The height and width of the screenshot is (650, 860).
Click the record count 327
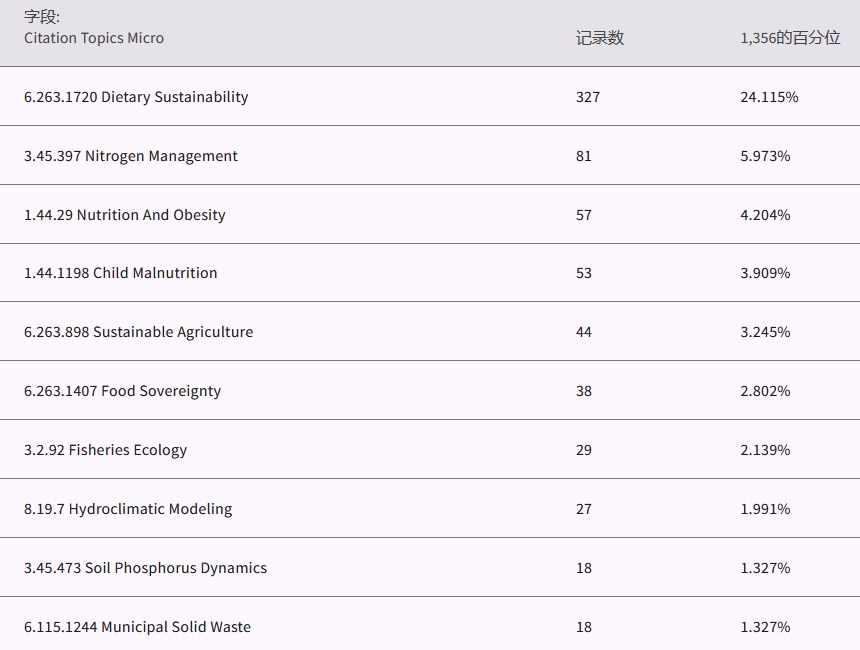pos(588,97)
